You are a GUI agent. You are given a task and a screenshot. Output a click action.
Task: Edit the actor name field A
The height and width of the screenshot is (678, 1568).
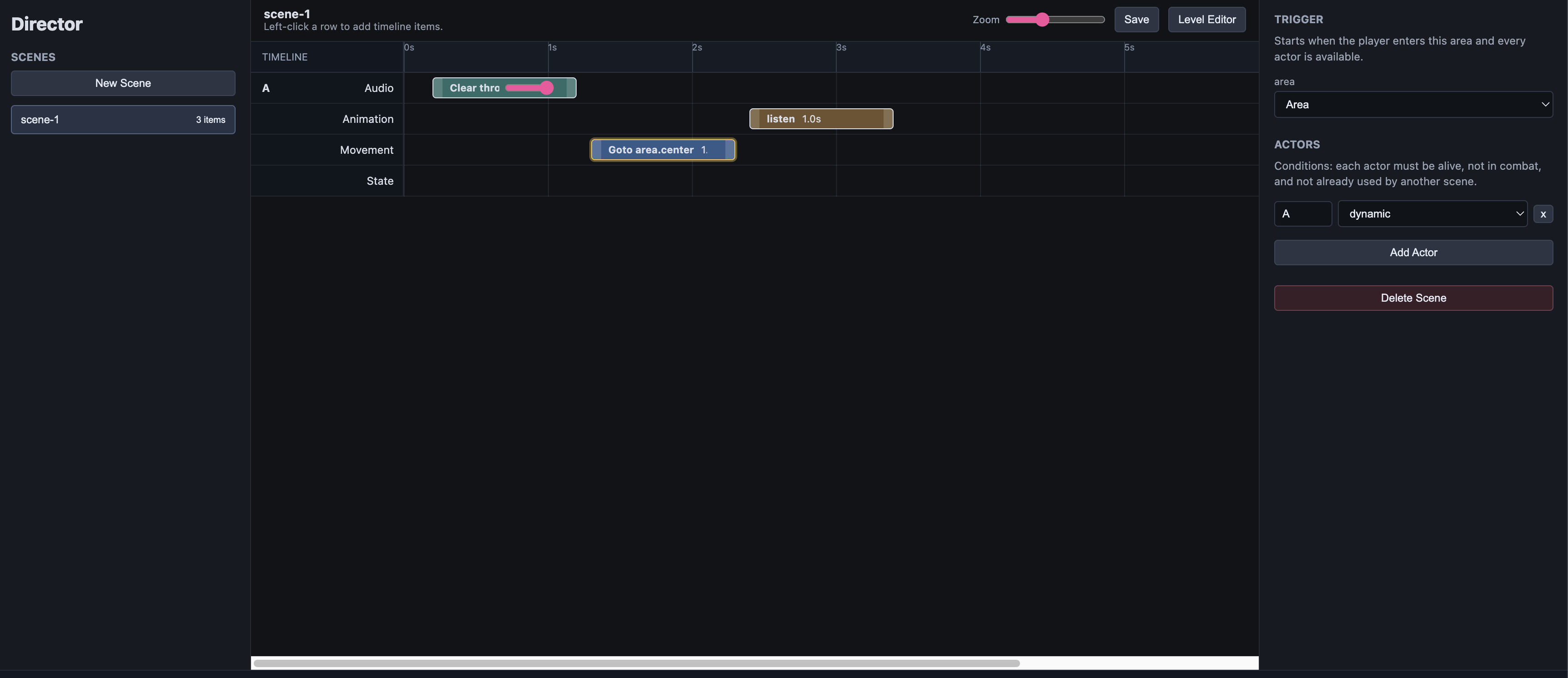pyautogui.click(x=1302, y=214)
